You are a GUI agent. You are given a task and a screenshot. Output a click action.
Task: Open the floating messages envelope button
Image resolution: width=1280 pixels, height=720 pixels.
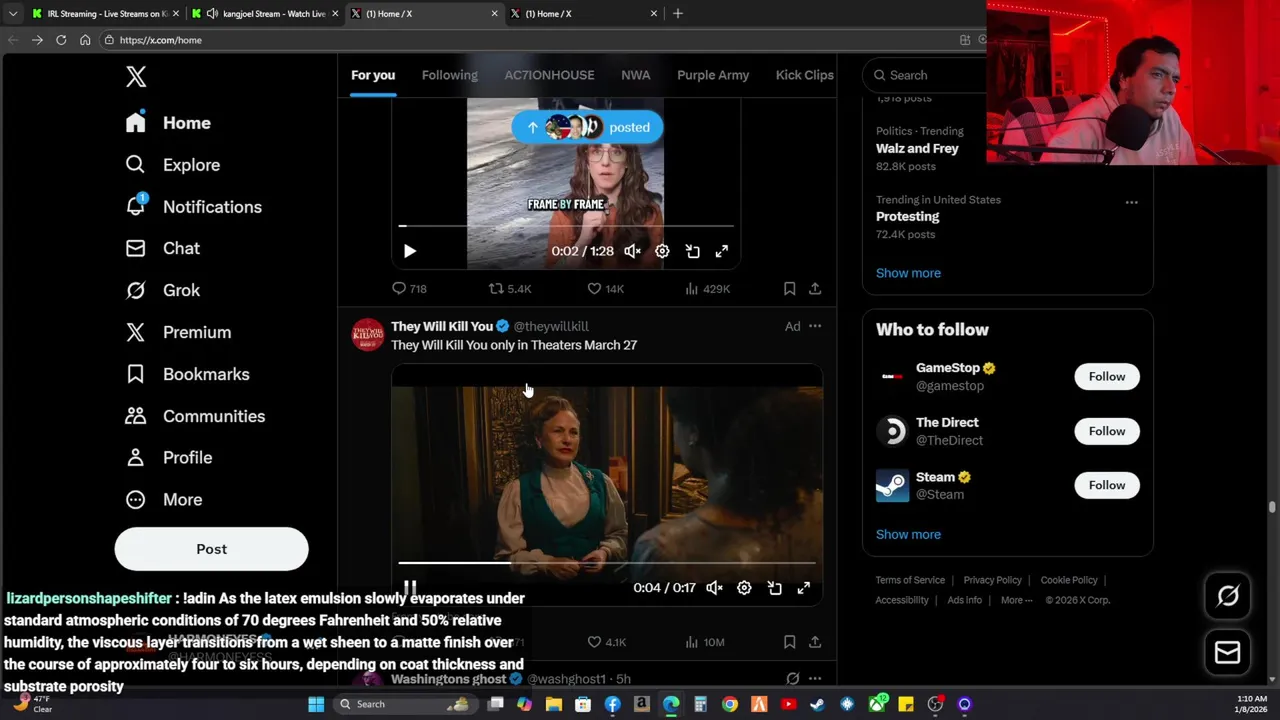tap(1228, 653)
